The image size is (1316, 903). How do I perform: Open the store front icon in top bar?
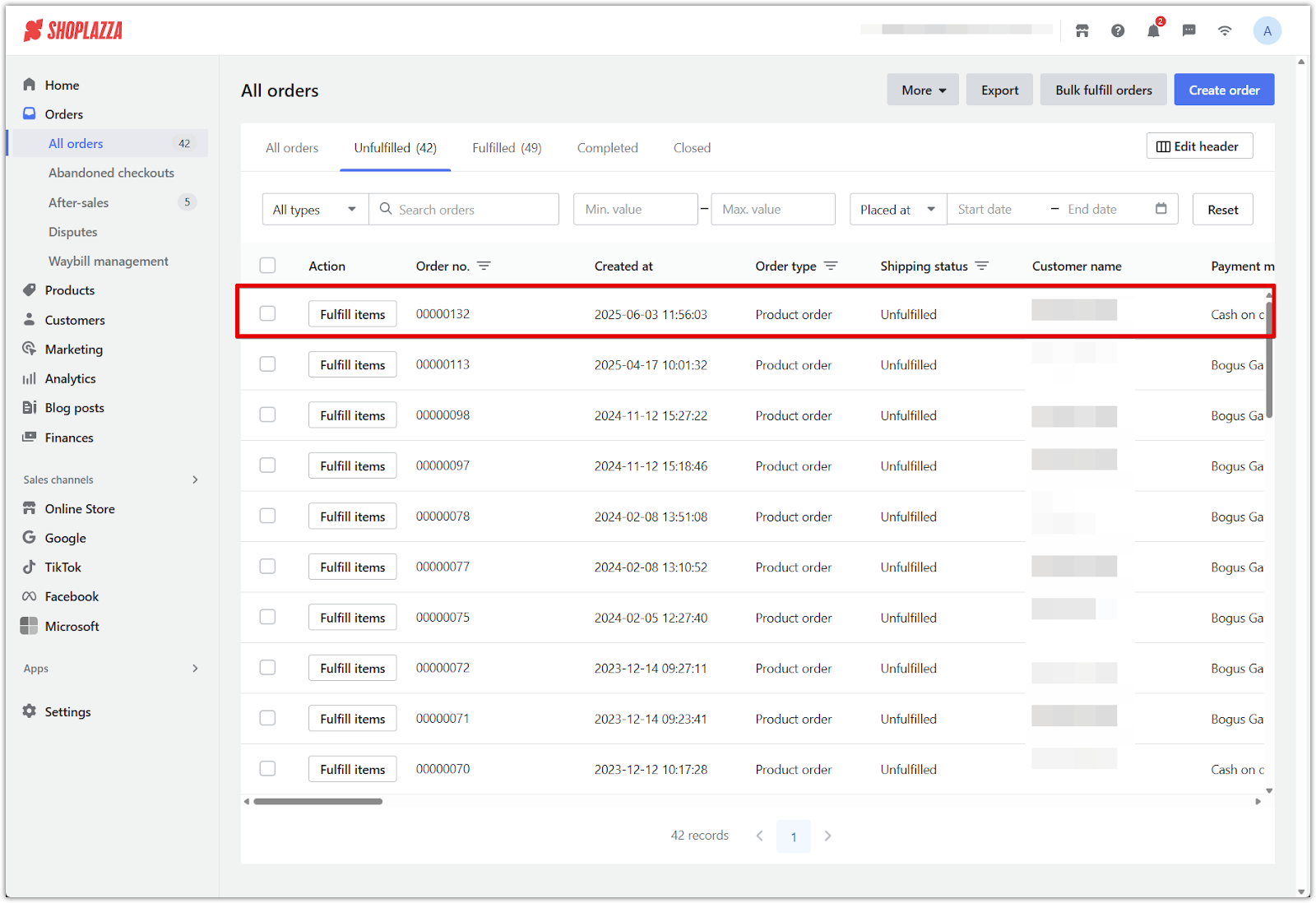coord(1082,31)
